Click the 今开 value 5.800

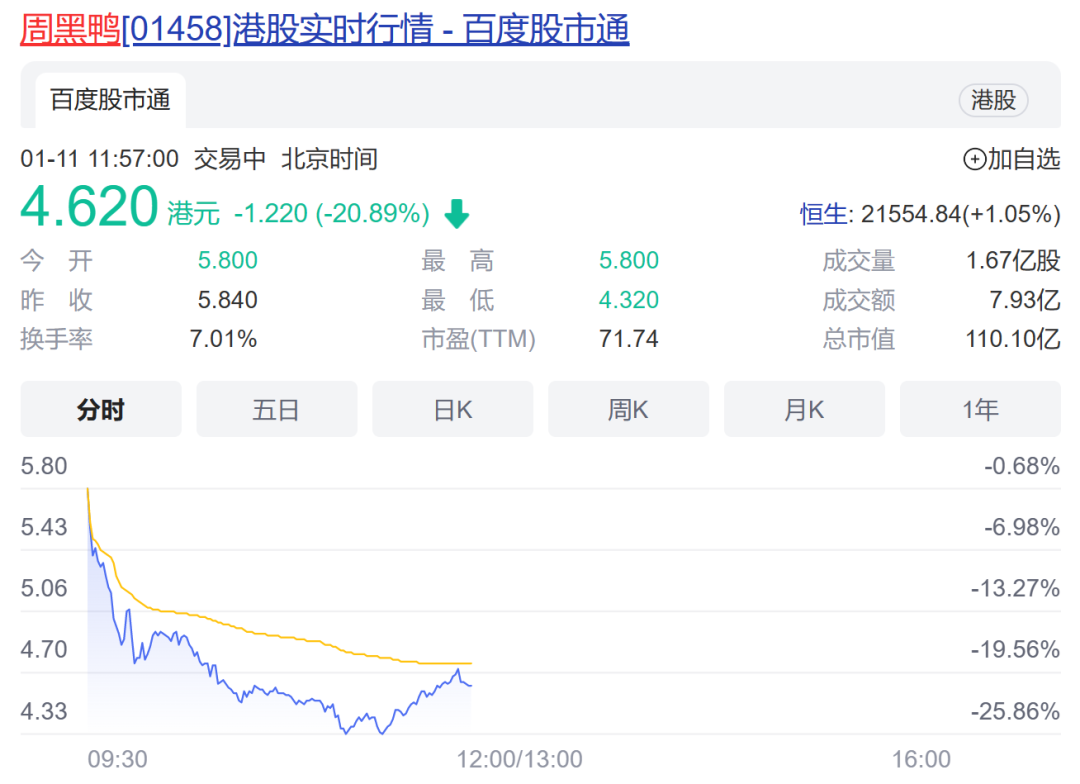227,260
